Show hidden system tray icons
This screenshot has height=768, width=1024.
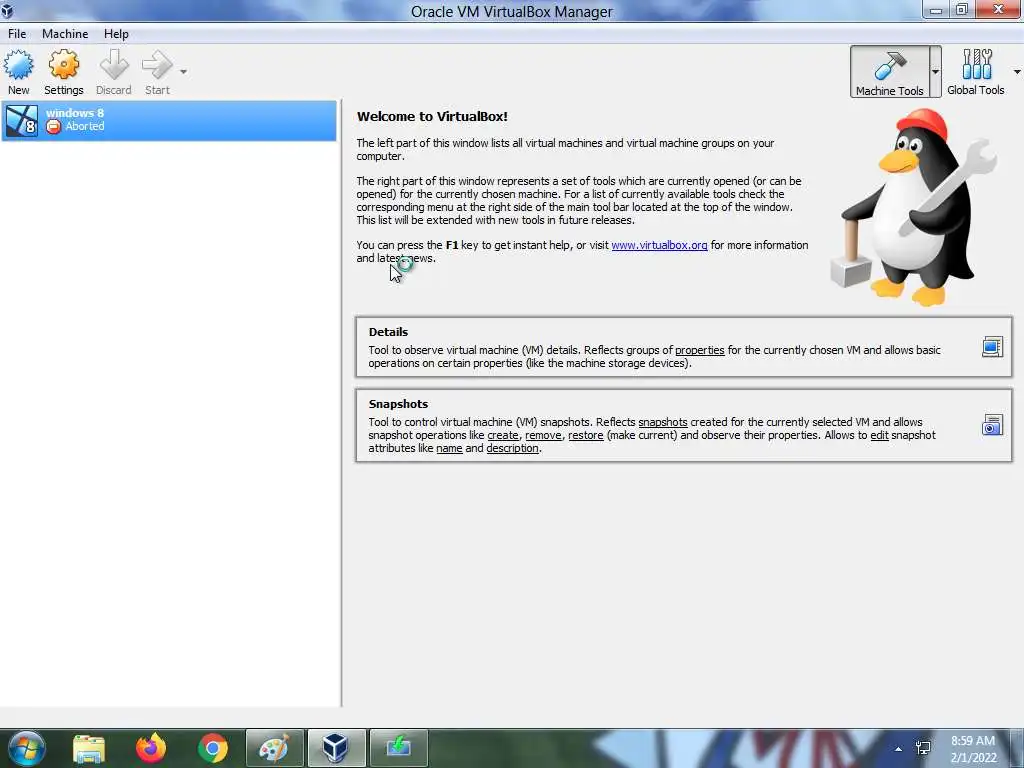[899, 749]
